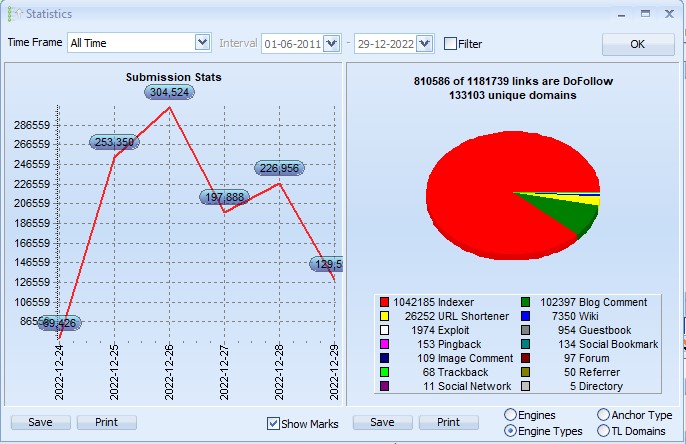Click the 69,426 data mark

pyautogui.click(x=60, y=323)
